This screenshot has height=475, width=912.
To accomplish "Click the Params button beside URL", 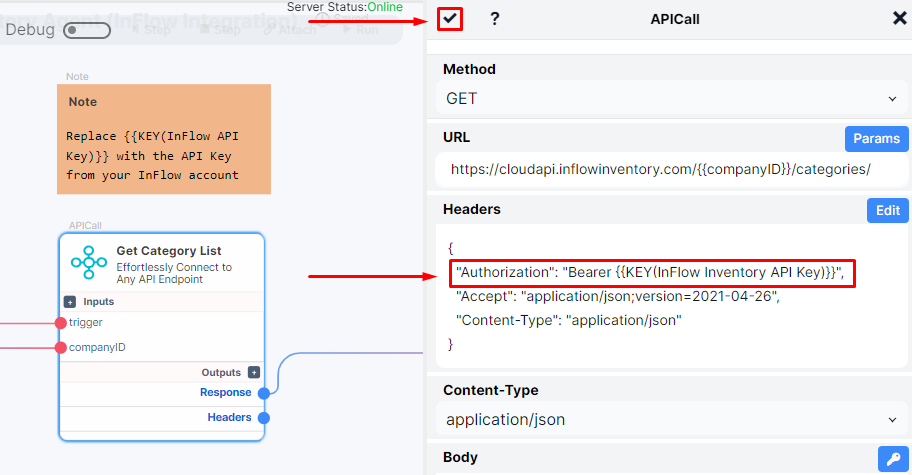I will (876, 138).
